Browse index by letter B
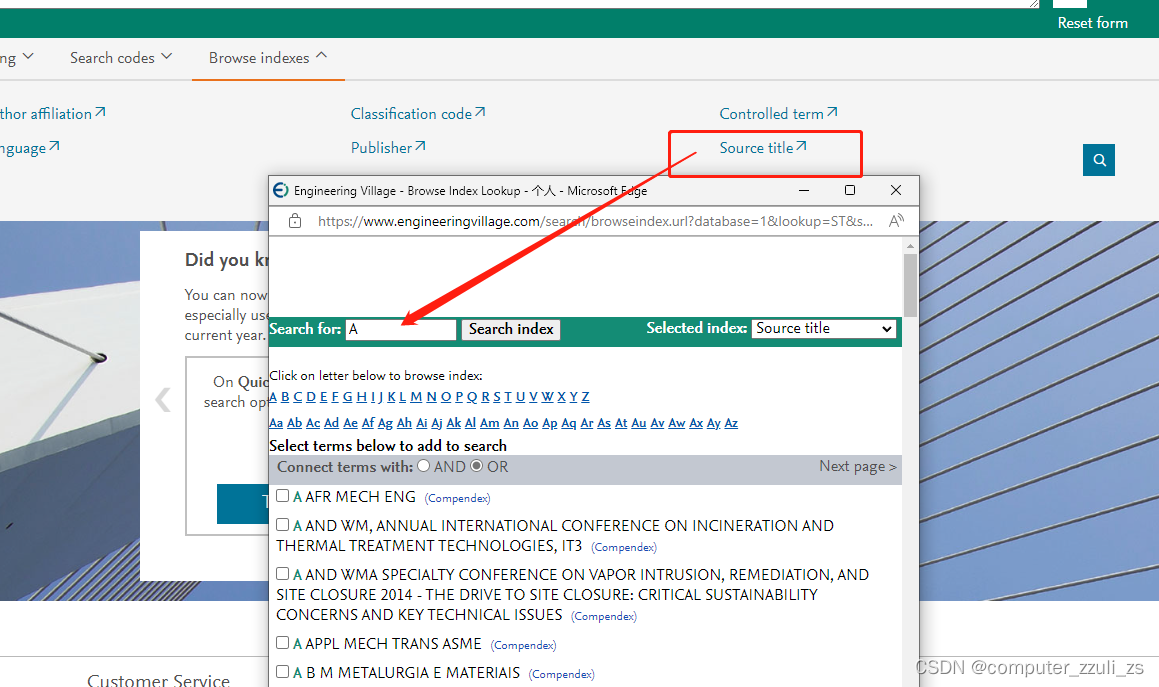Image resolution: width=1159 pixels, height=687 pixels. pos(285,397)
